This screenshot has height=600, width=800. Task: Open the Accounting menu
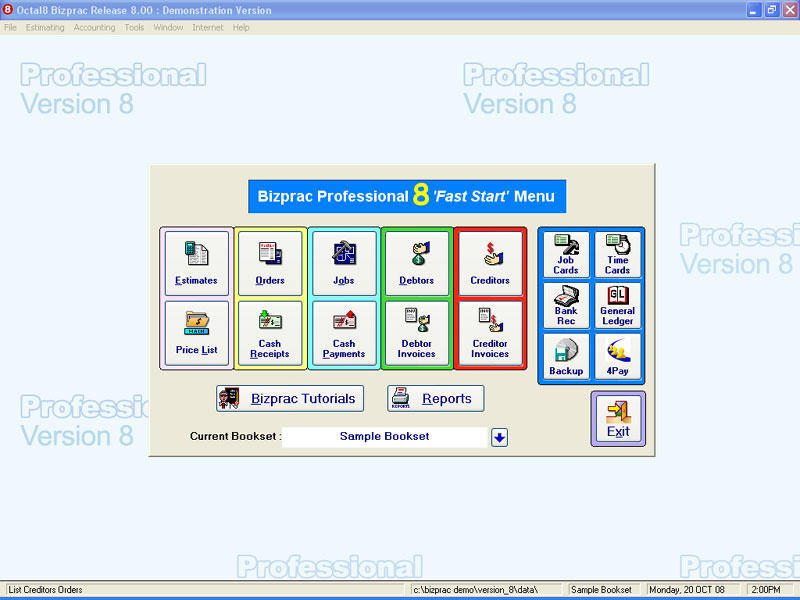[94, 28]
